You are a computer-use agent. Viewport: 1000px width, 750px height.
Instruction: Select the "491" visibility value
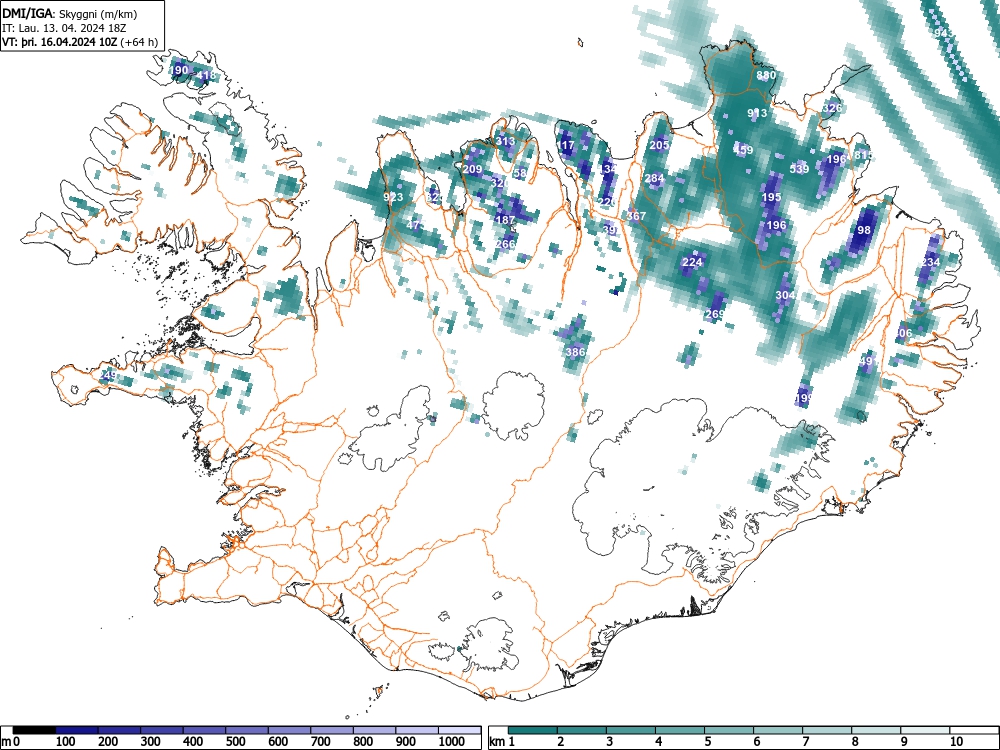tap(867, 361)
